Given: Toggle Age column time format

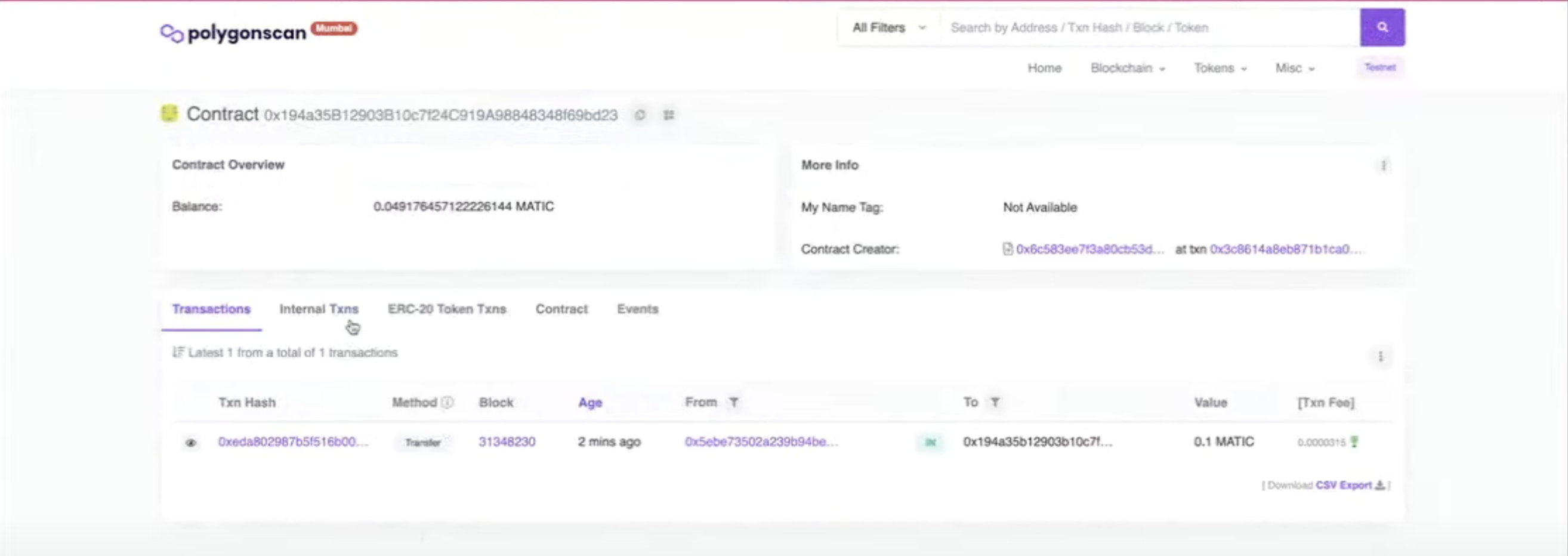Looking at the screenshot, I should pyautogui.click(x=590, y=403).
